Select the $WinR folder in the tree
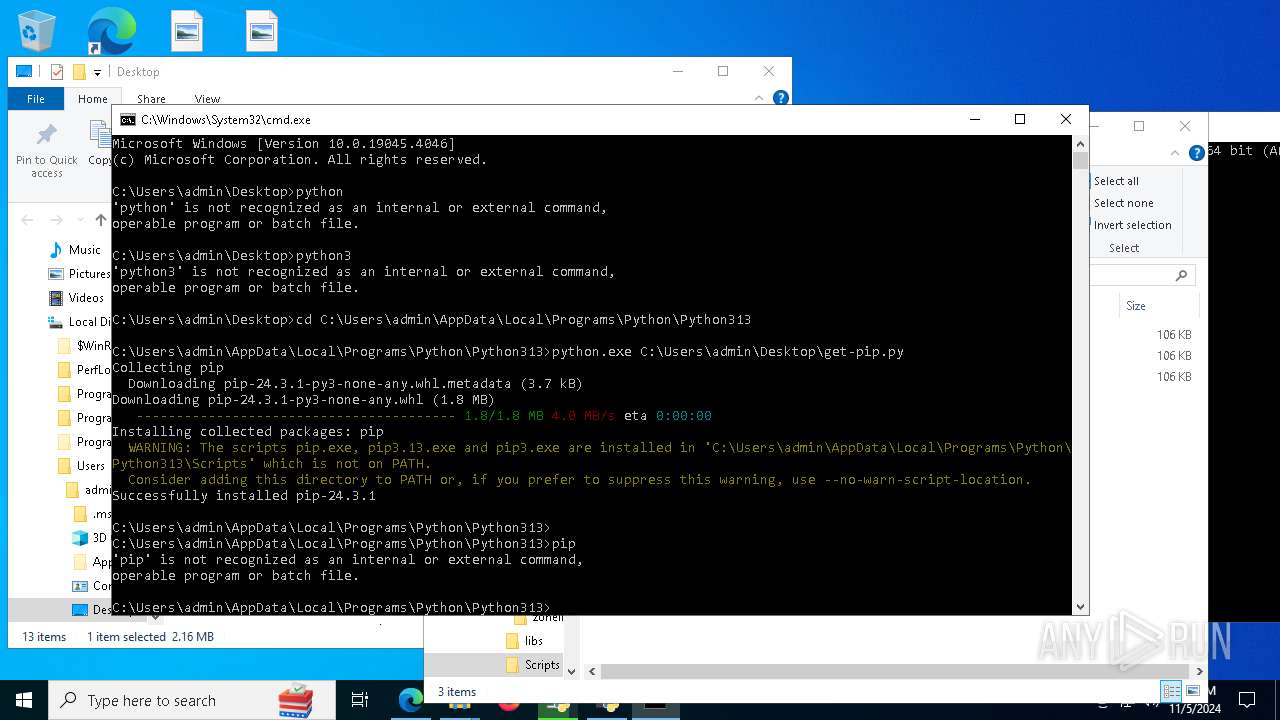 point(84,346)
